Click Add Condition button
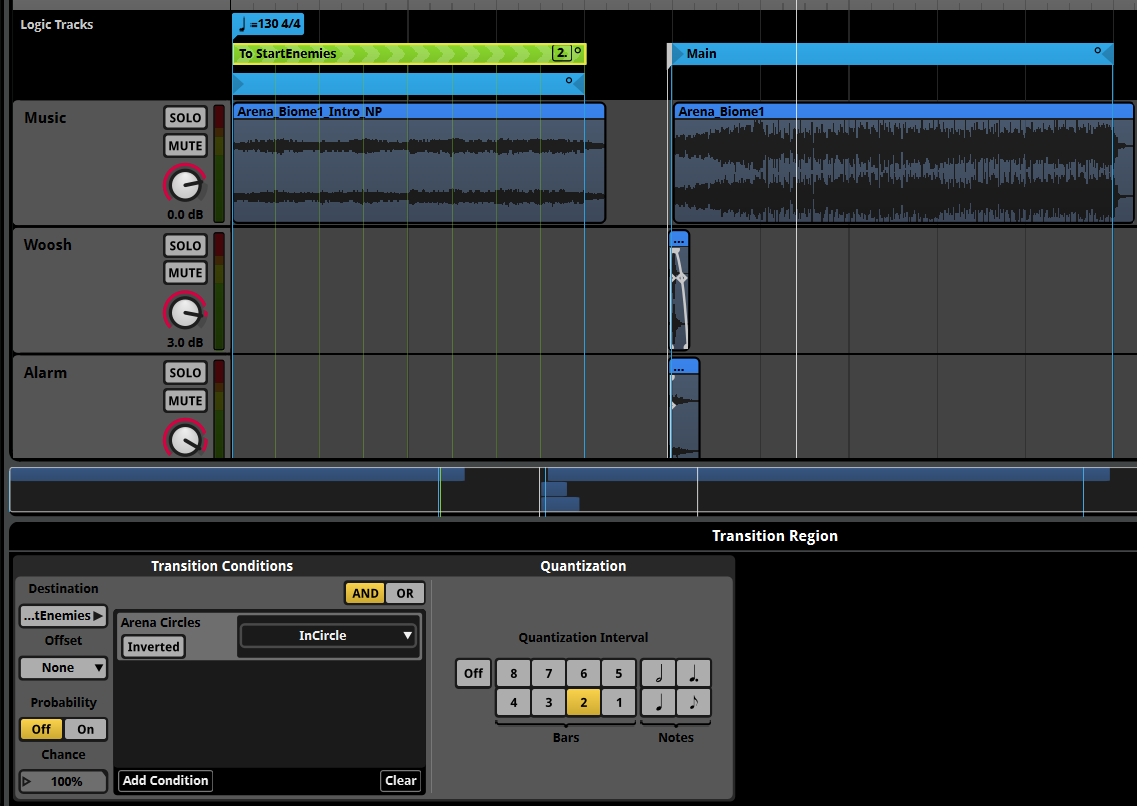 [x=165, y=781]
